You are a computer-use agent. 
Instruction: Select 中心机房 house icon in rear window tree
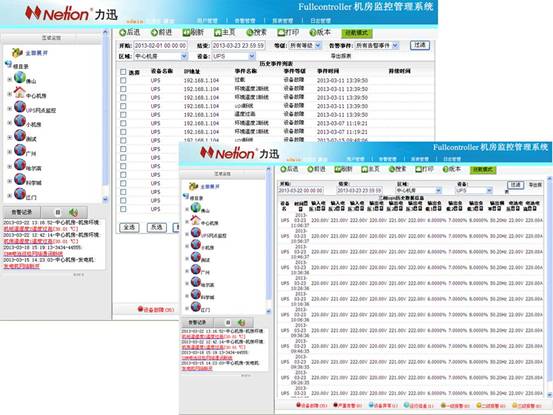click(20, 92)
